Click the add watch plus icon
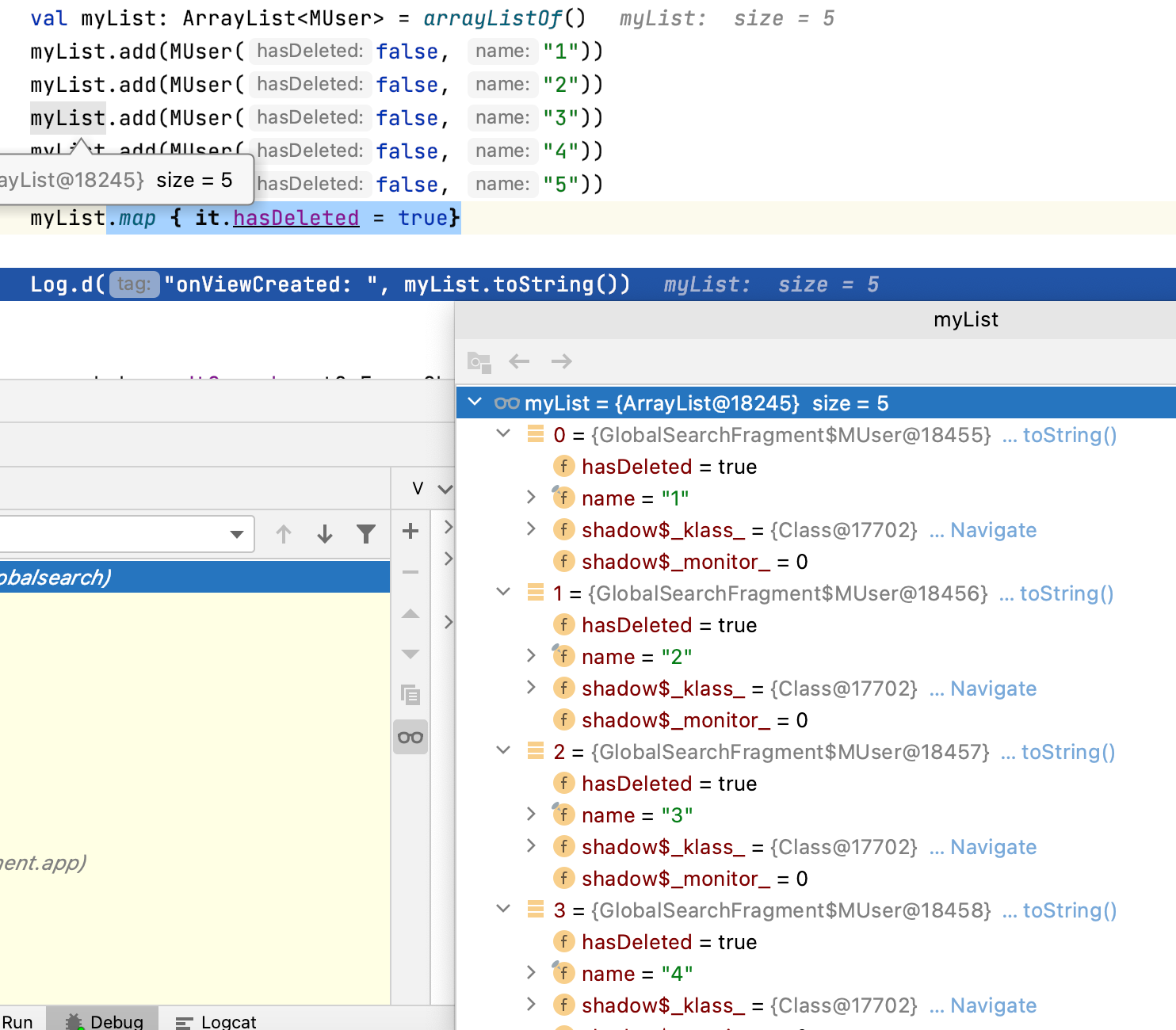The image size is (1176, 1030). (410, 531)
